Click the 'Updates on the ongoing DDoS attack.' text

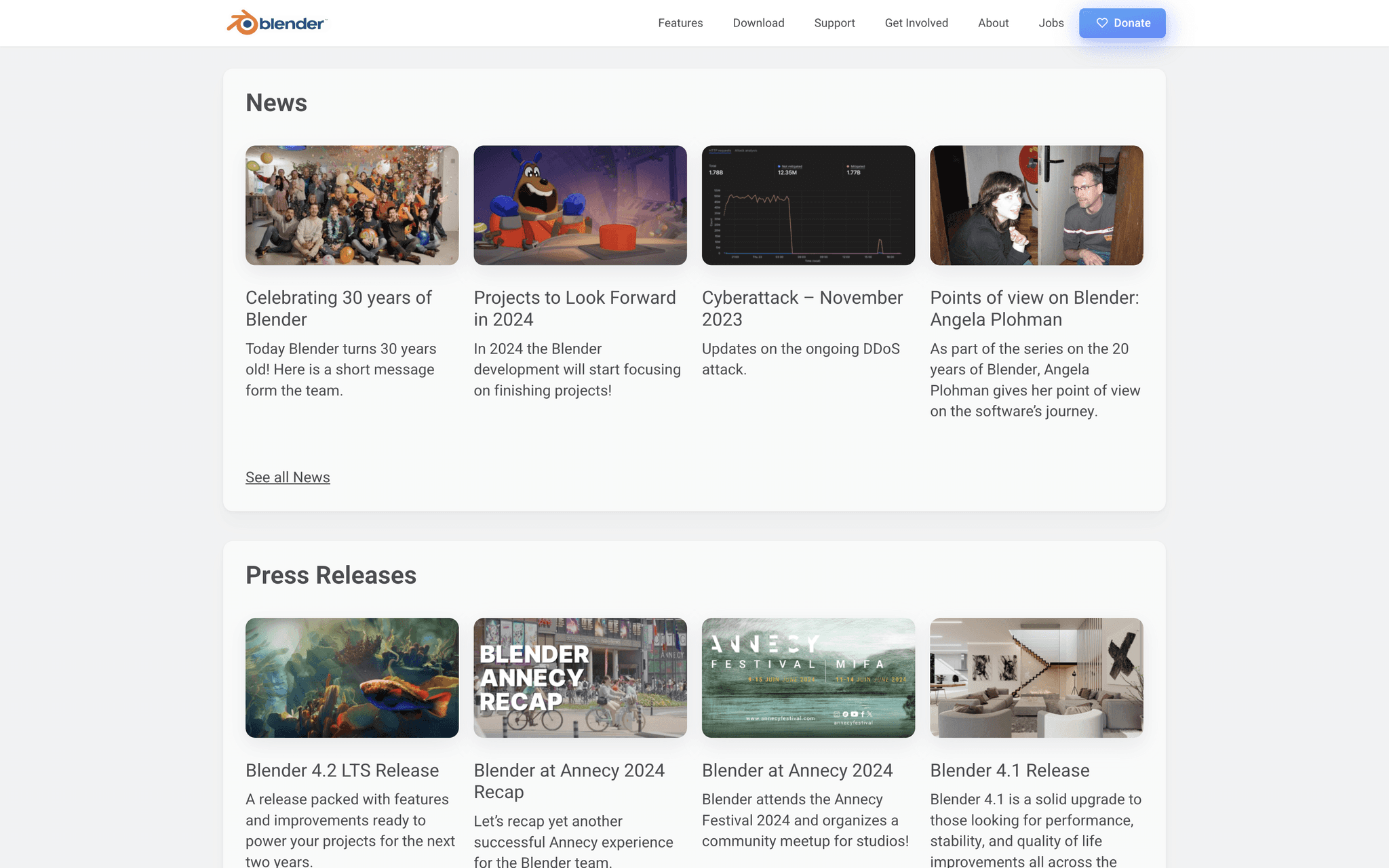tap(800, 359)
